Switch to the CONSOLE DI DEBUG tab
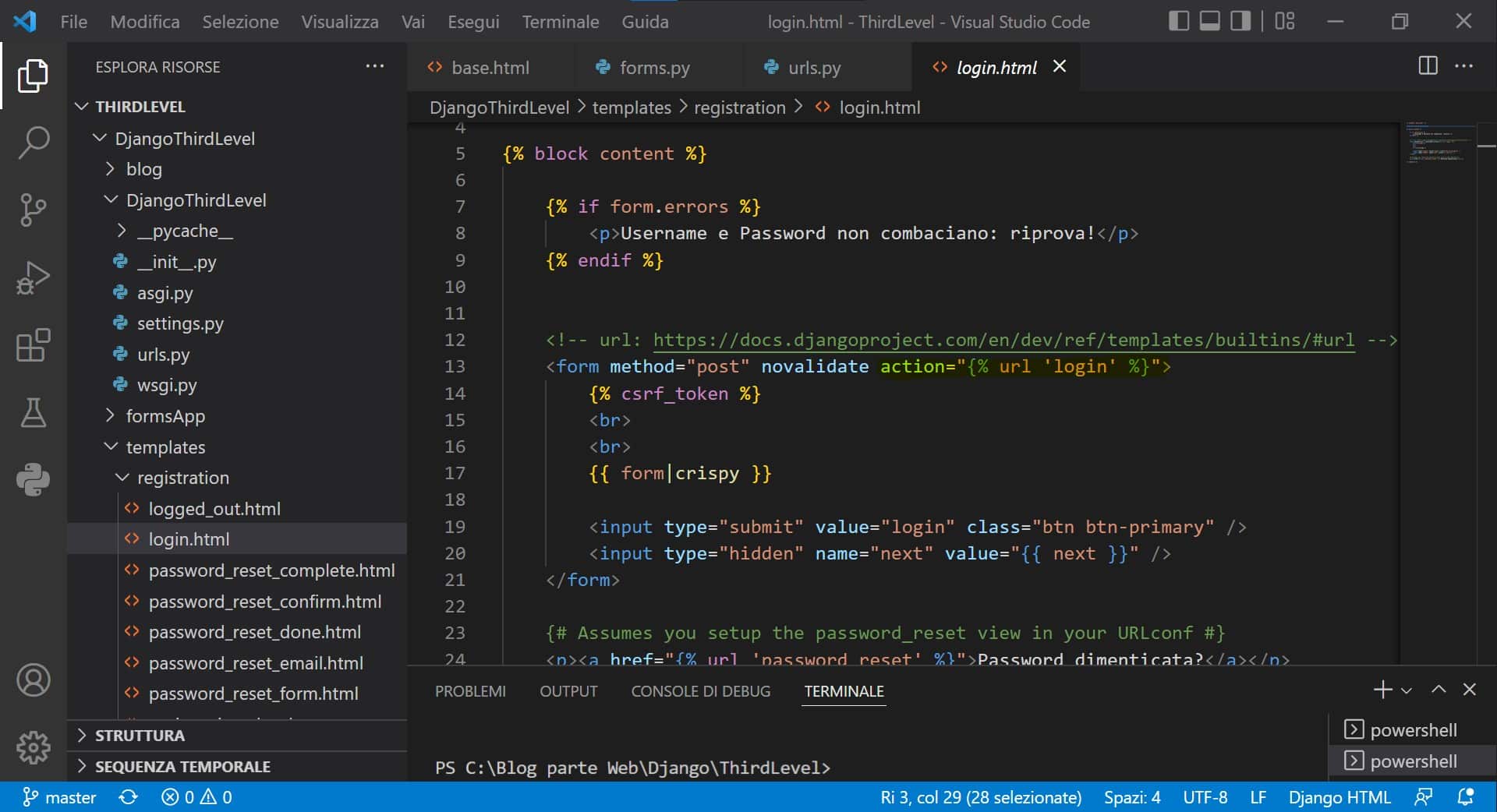 click(x=700, y=691)
